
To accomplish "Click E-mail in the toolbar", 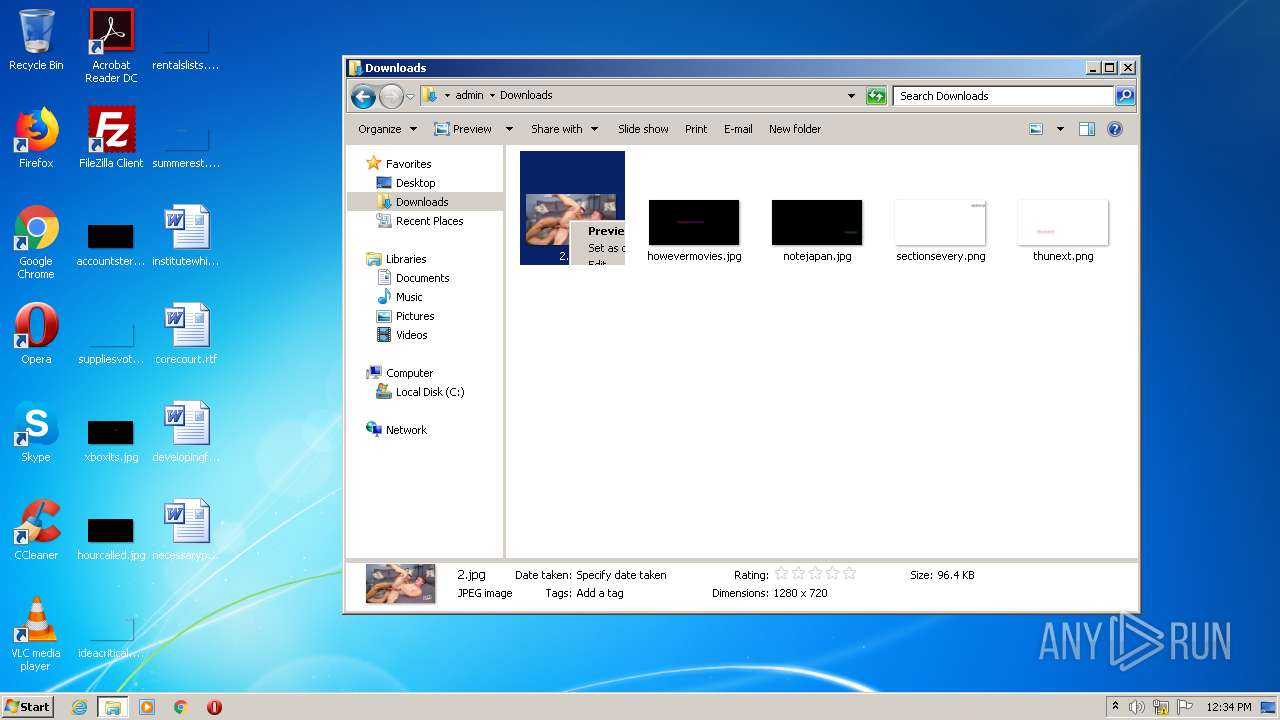I will [738, 129].
